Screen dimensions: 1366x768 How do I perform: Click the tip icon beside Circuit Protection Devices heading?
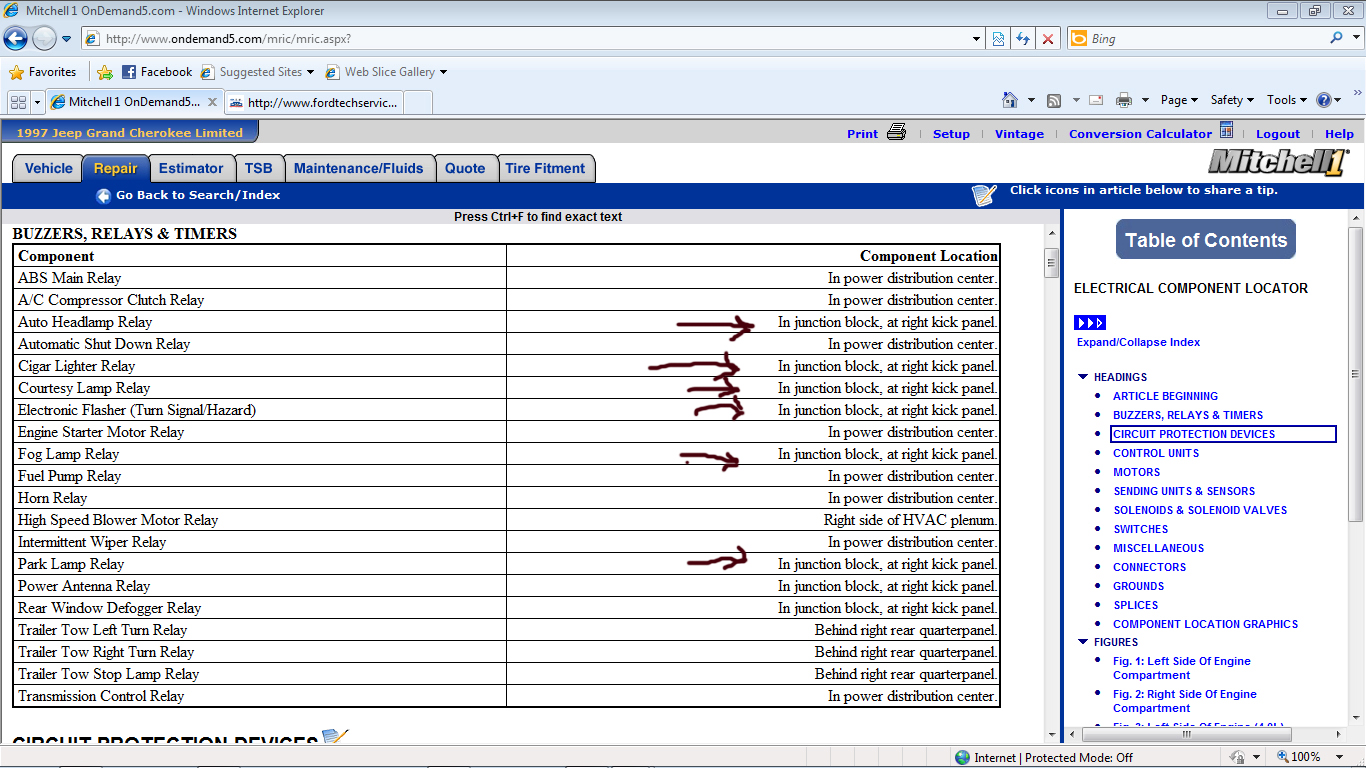(335, 737)
